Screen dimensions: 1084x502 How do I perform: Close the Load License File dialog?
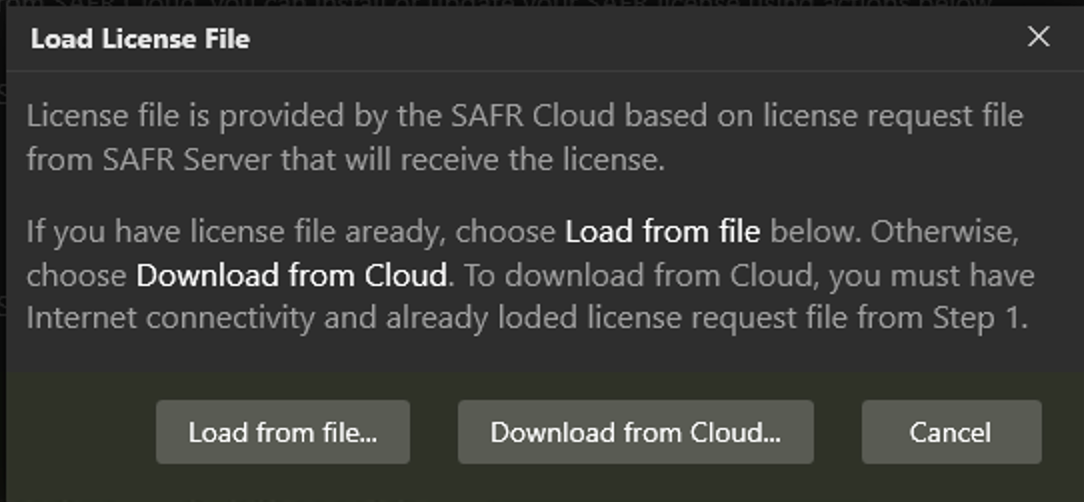(x=1039, y=37)
